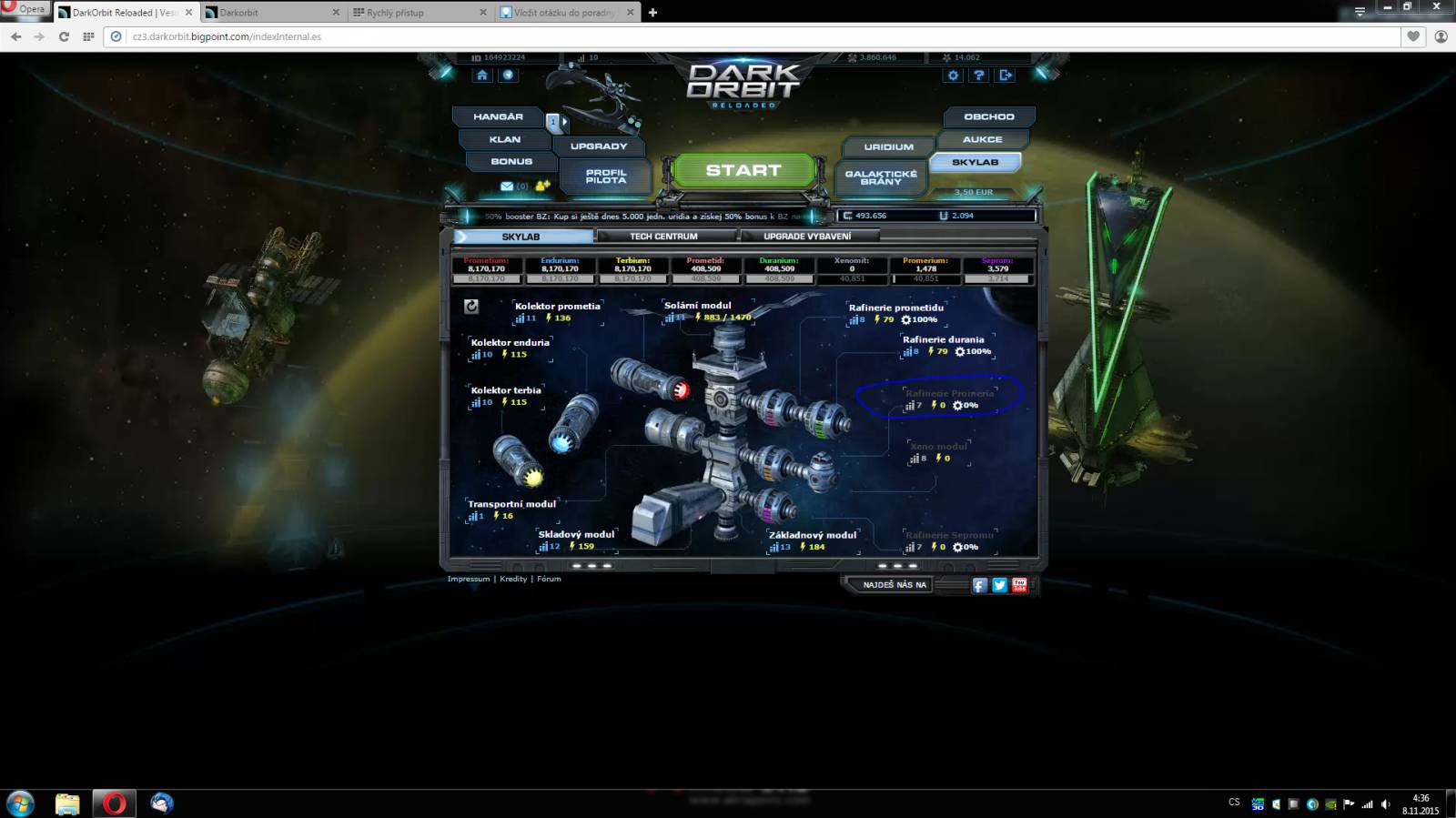The width and height of the screenshot is (1456, 818).
Task: Open the mail envelope icon under BONUS
Action: click(x=507, y=186)
